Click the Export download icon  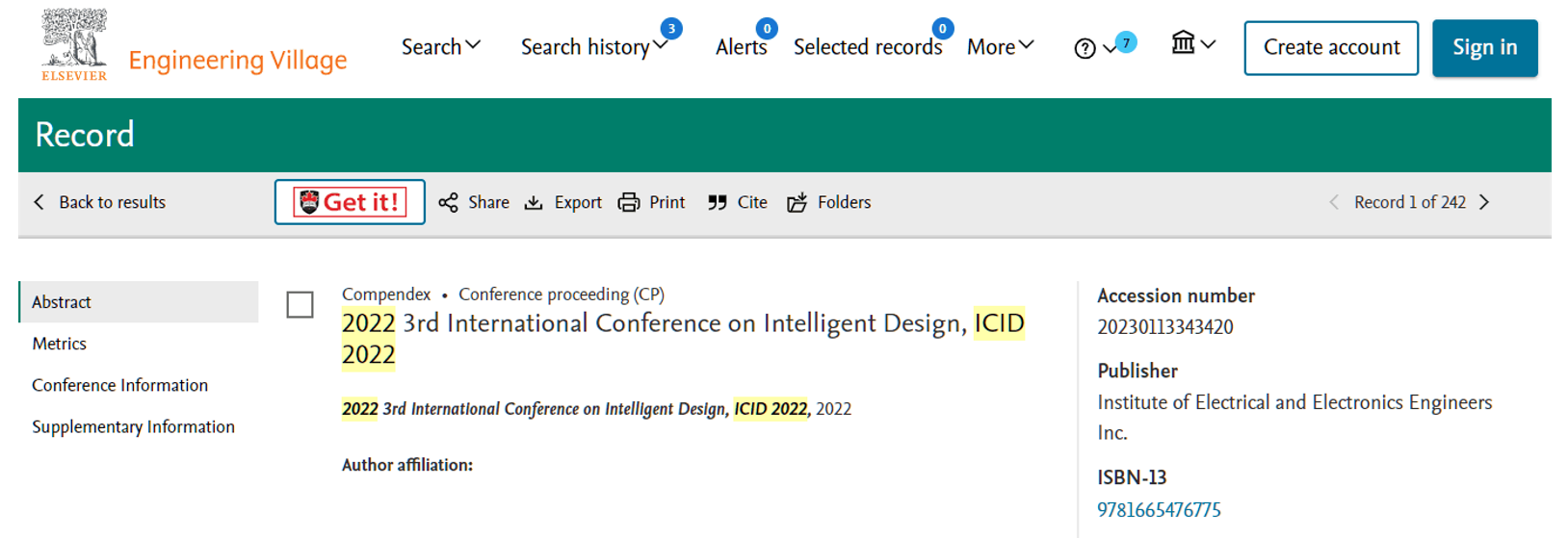[x=534, y=202]
